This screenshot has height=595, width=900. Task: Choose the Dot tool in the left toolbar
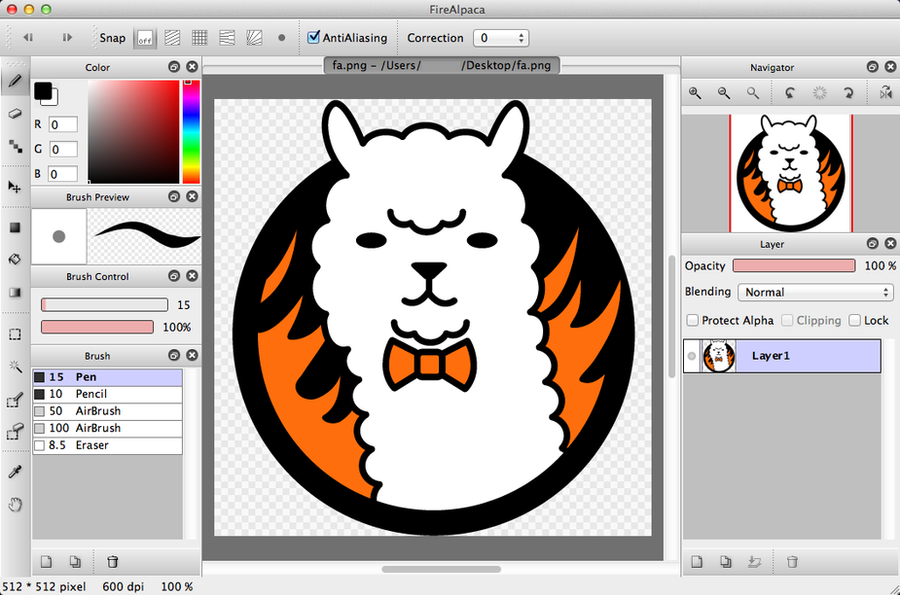pyautogui.click(x=15, y=147)
